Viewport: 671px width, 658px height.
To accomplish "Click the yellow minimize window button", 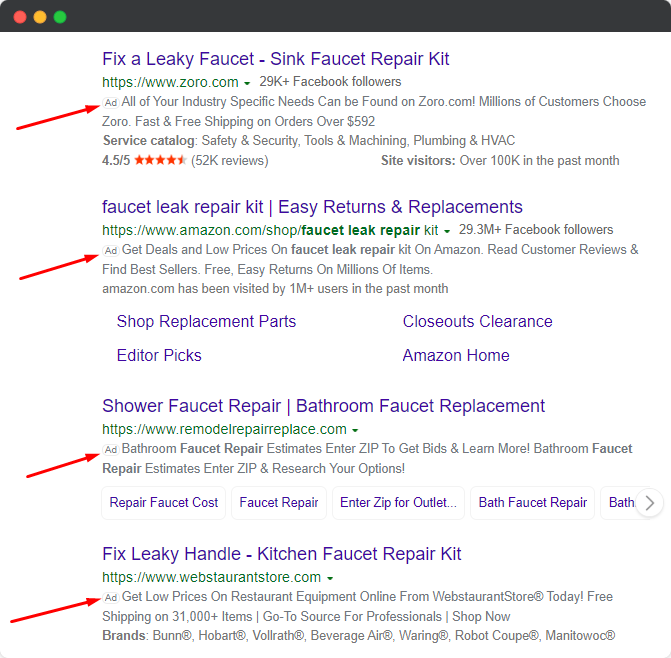I will 40,17.
